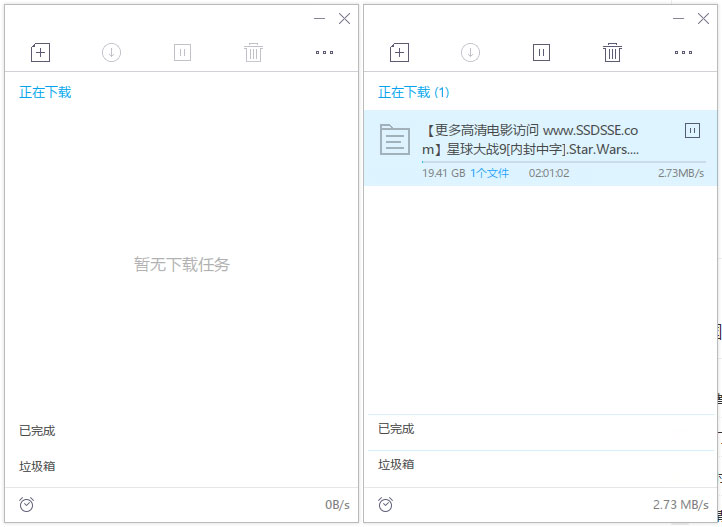Viewport: 722px width, 527px height.
Task: Click trash delete icon in left window
Action: (253, 52)
